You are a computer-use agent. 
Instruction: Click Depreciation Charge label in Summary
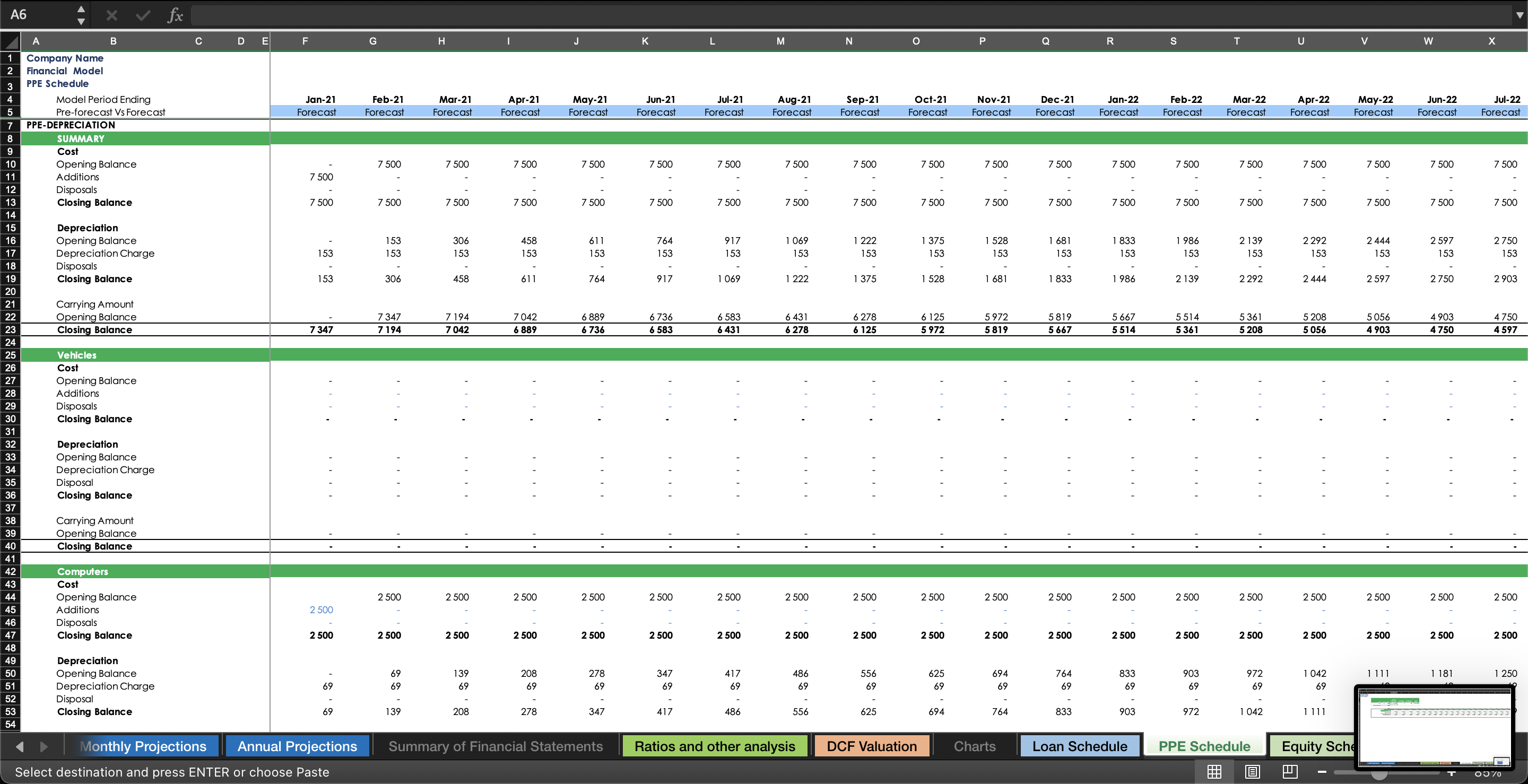tap(105, 253)
